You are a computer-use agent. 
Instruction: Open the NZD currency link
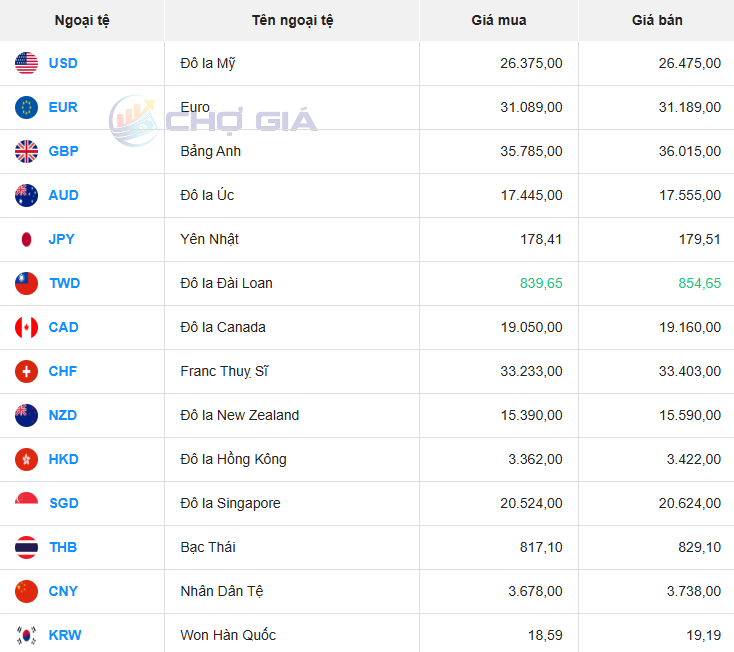[x=63, y=415]
